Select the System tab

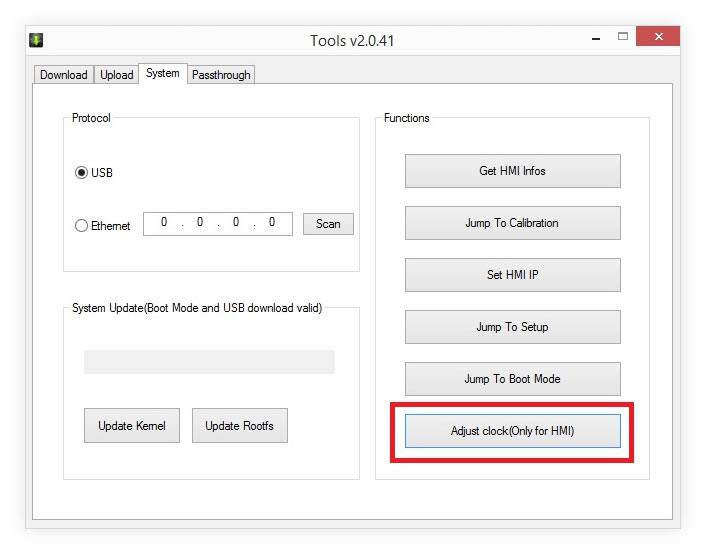[x=162, y=73]
